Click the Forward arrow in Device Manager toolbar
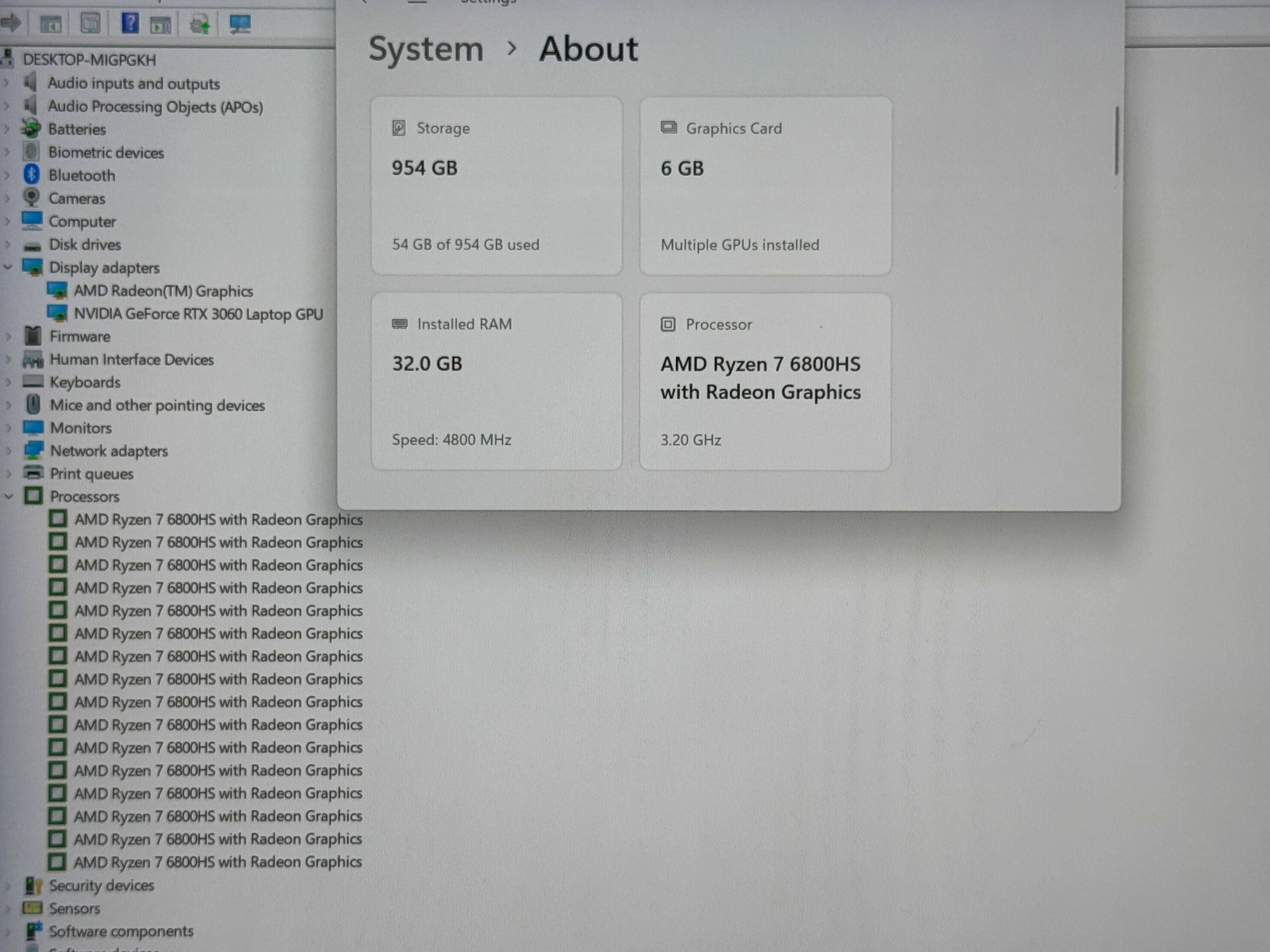Image resolution: width=1270 pixels, height=952 pixels. coord(11,23)
